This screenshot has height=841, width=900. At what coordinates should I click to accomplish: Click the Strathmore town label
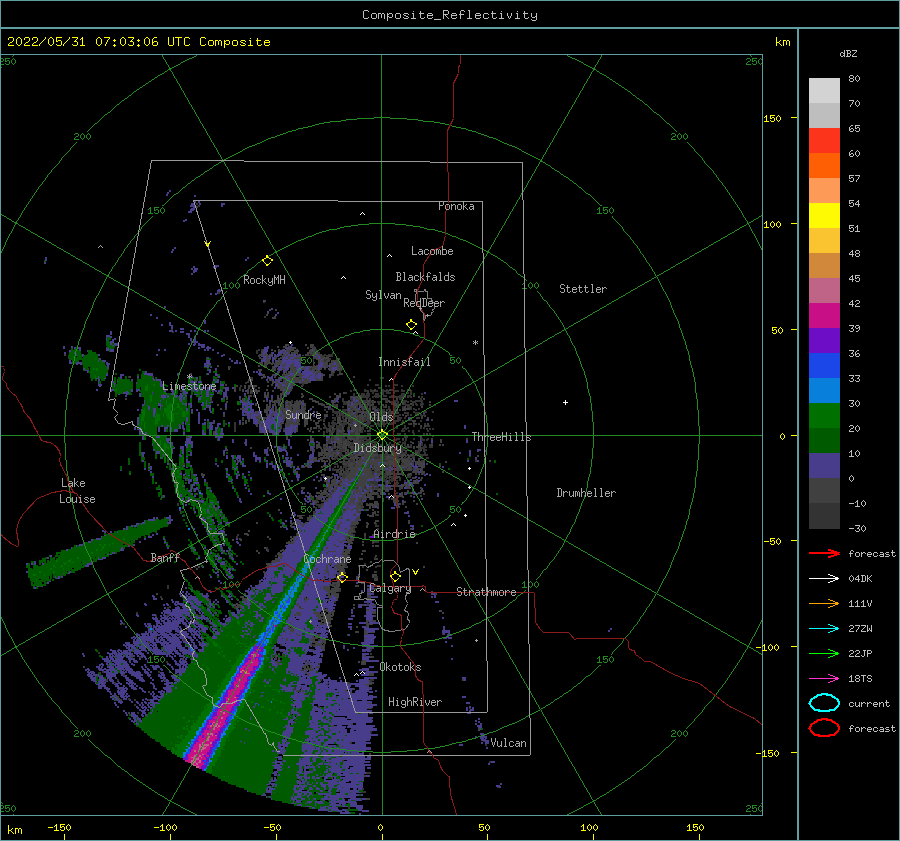tap(486, 592)
